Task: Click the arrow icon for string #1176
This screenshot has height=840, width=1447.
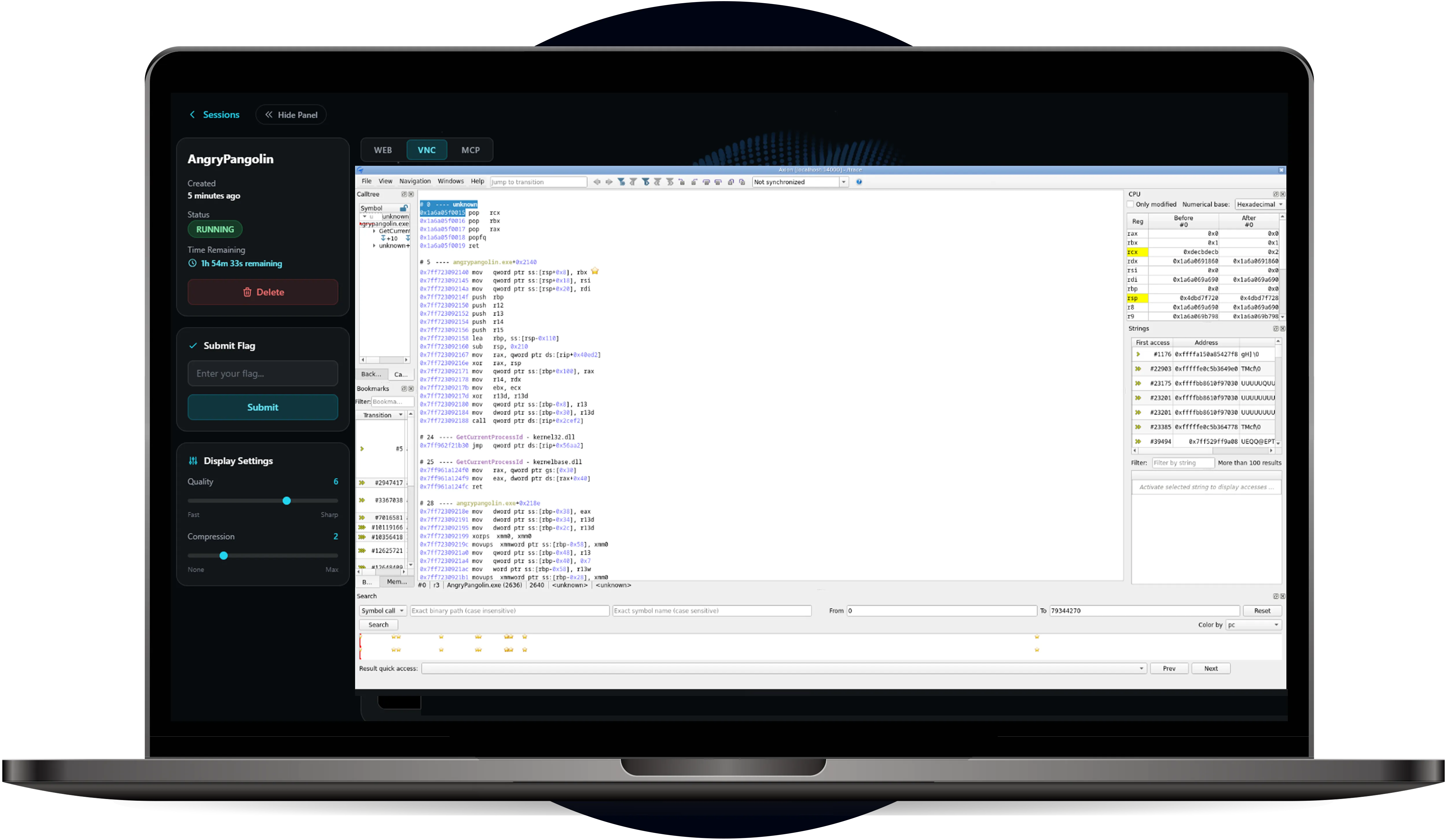Action: click(1138, 355)
